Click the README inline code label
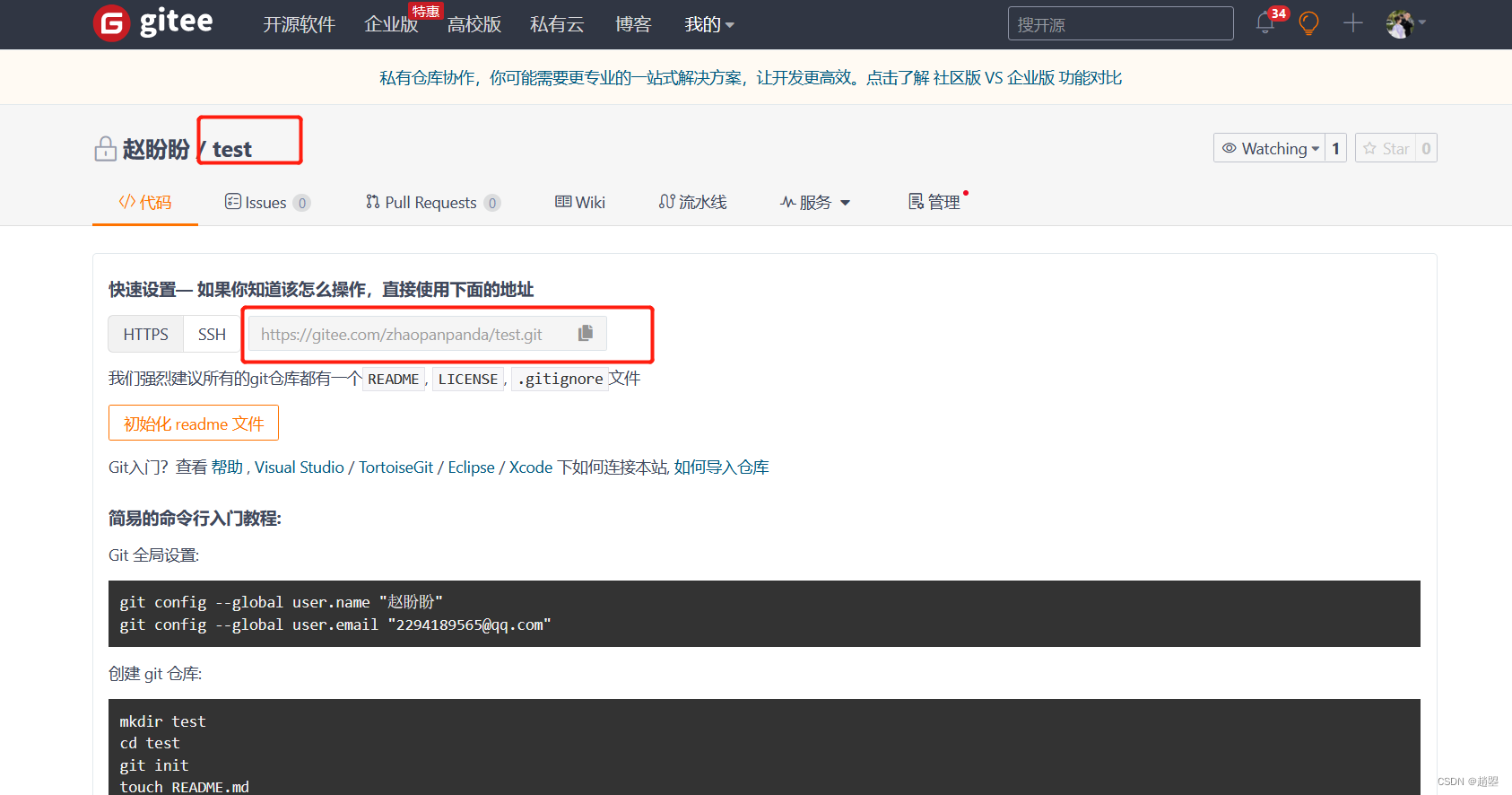This screenshot has height=795, width=1512. coord(393,379)
